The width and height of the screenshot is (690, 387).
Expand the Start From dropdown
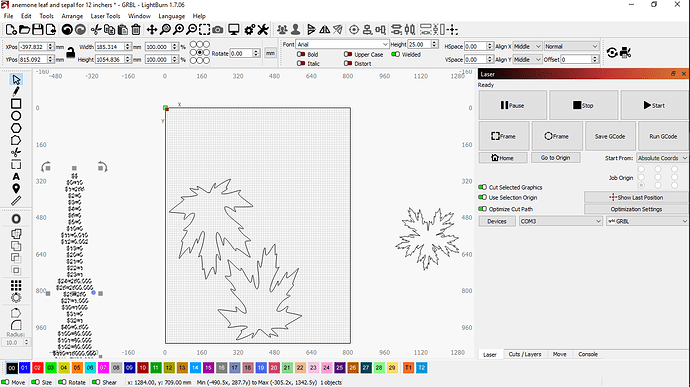coord(662,158)
